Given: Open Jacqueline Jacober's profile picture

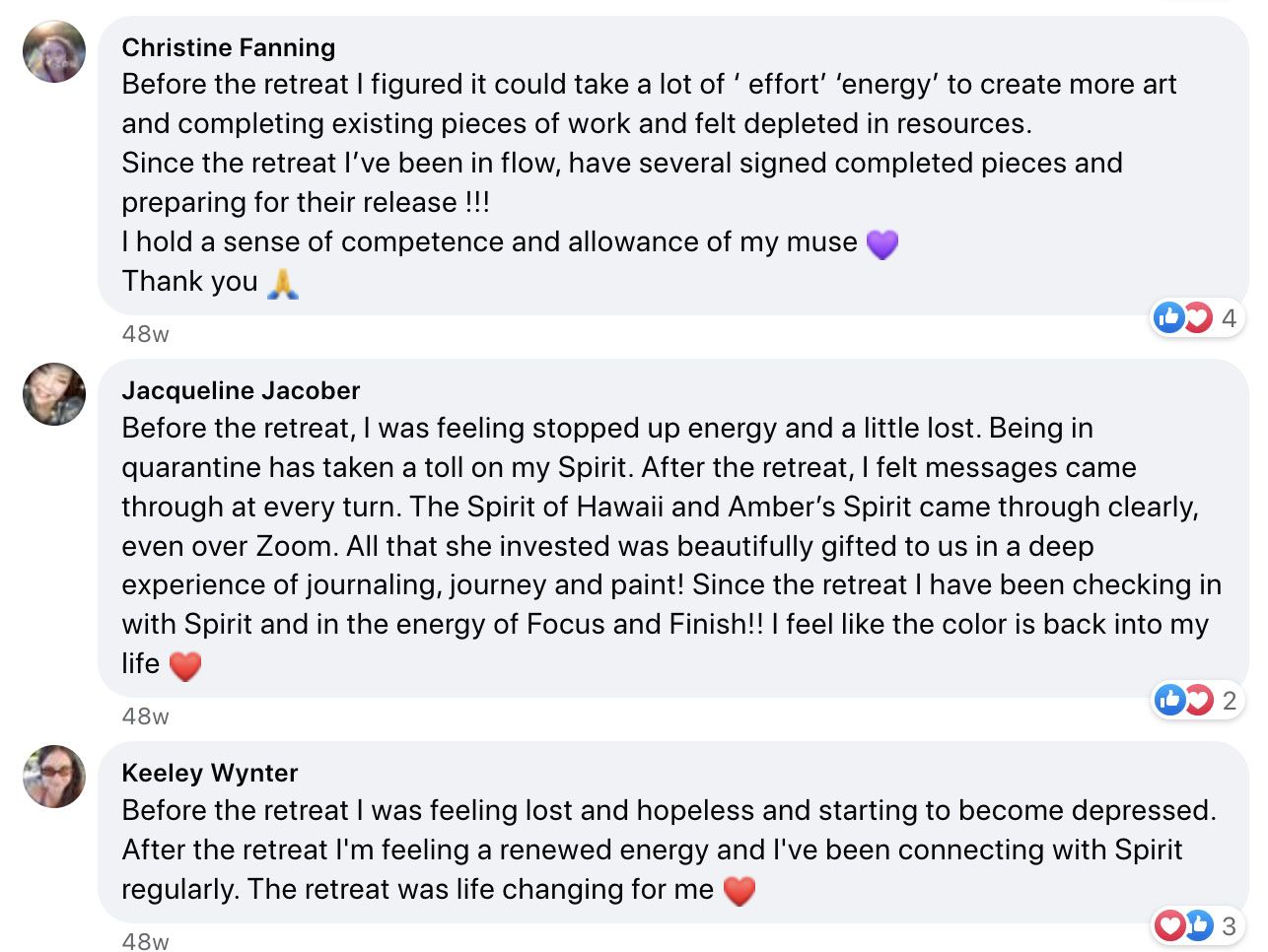Looking at the screenshot, I should (54, 394).
